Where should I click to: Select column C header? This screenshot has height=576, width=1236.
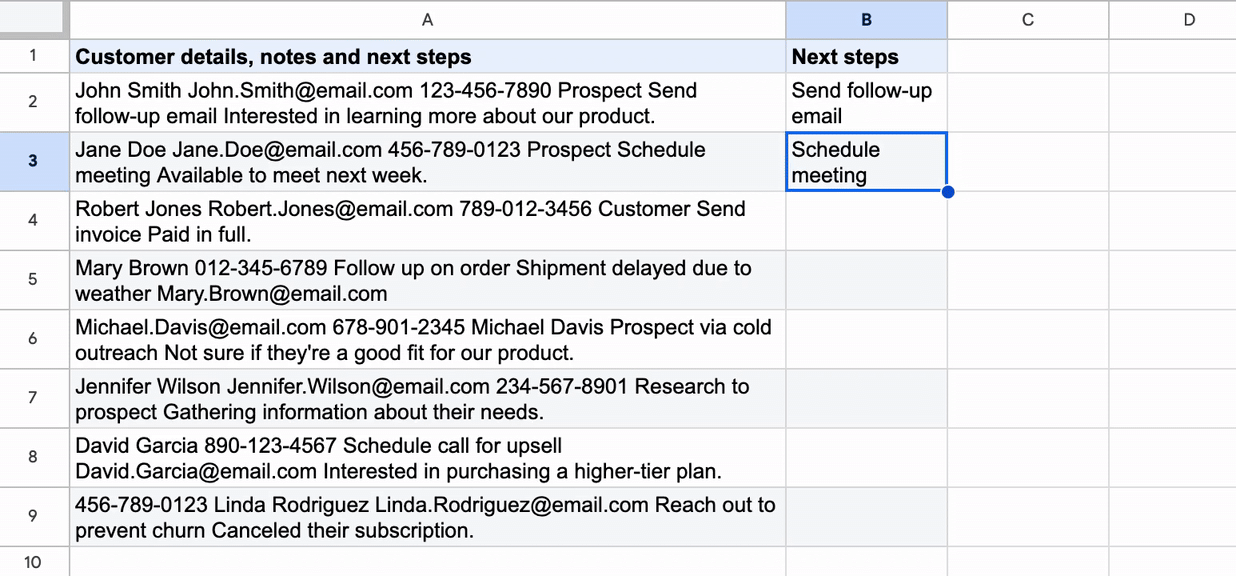1027,19
